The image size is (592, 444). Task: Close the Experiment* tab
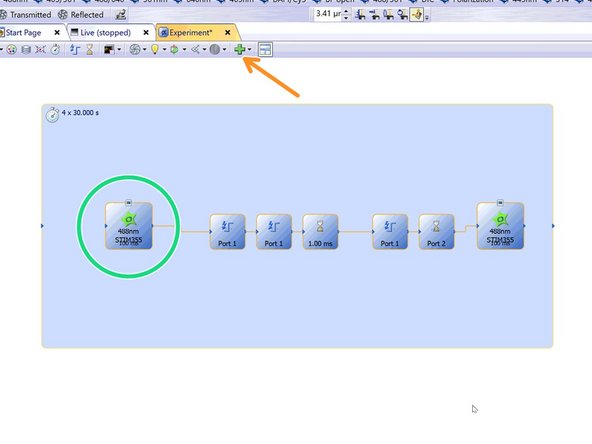pos(227,33)
